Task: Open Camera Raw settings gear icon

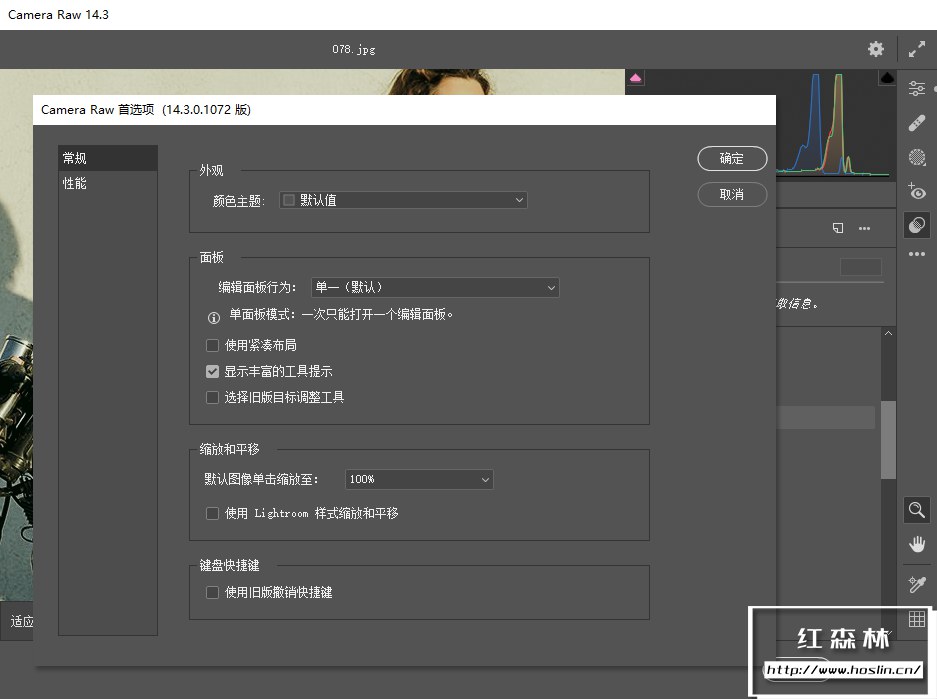Action: click(x=875, y=49)
